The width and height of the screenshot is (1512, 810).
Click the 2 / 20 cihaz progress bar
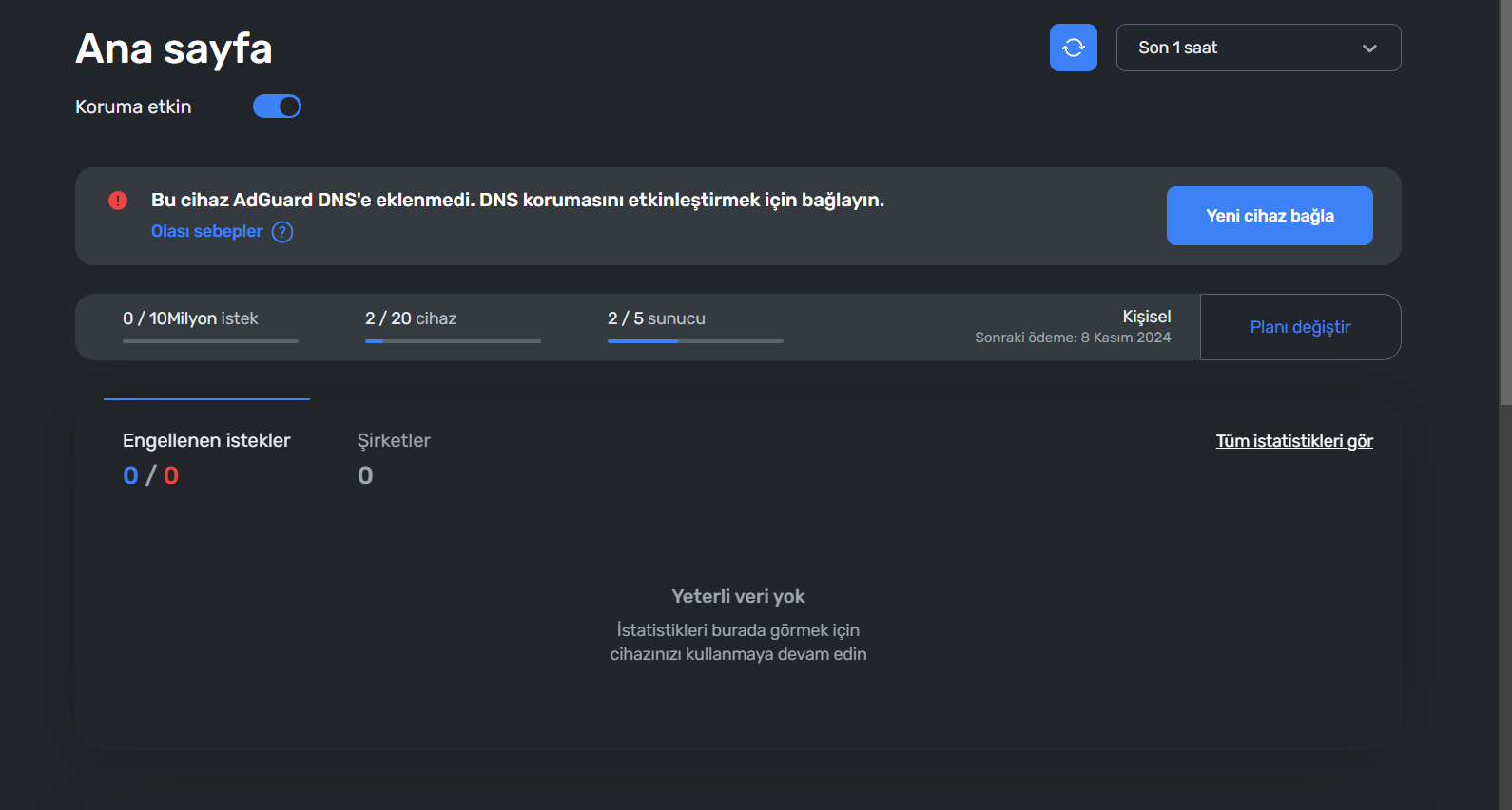[x=453, y=341]
